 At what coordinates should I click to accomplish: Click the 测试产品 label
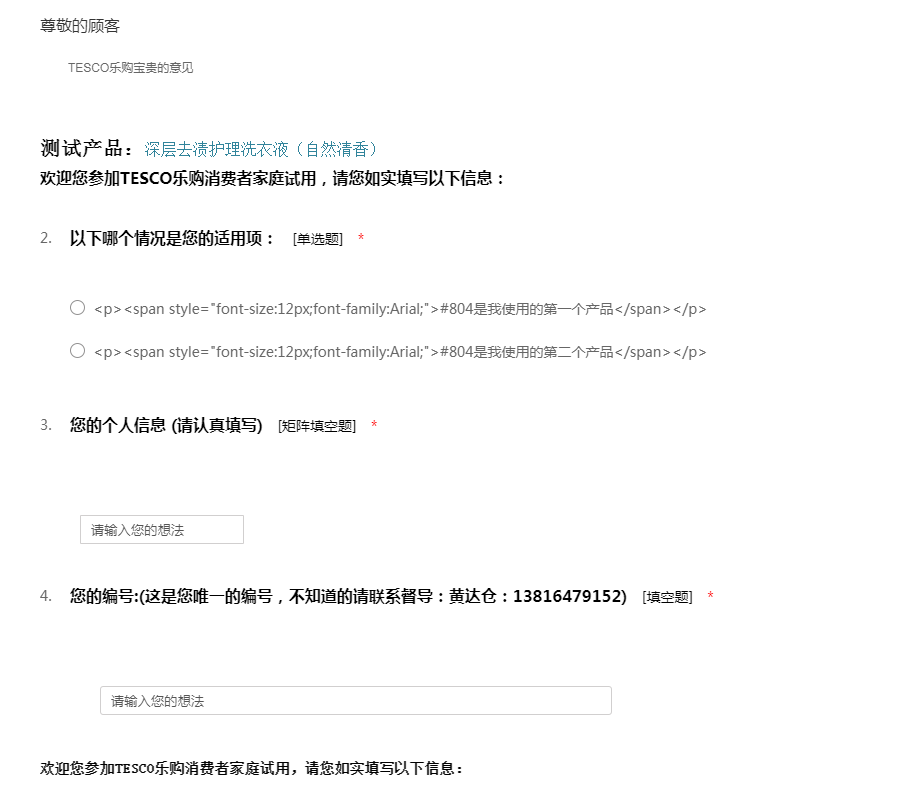pyautogui.click(x=86, y=150)
